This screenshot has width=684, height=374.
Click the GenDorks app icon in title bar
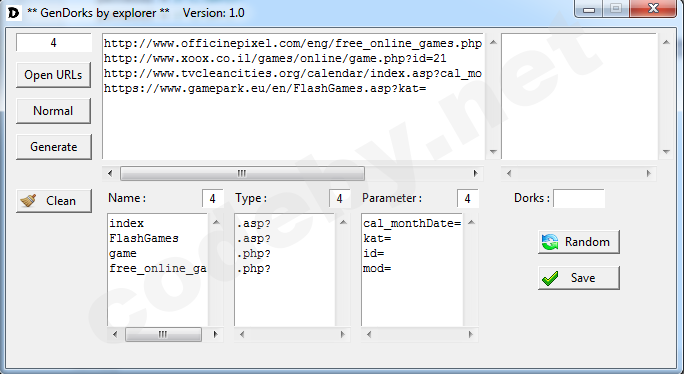(14, 13)
